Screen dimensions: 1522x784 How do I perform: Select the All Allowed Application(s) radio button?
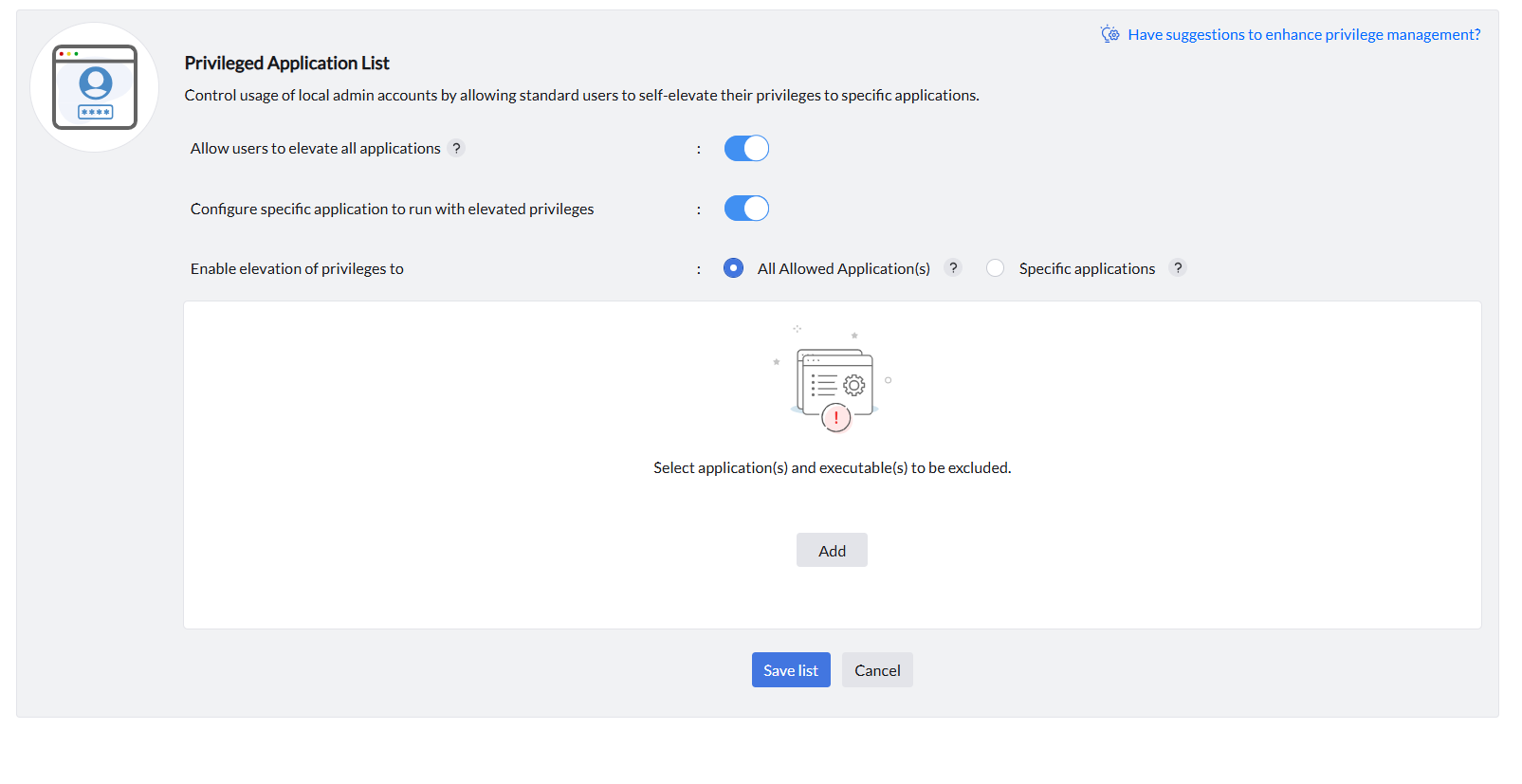733,268
